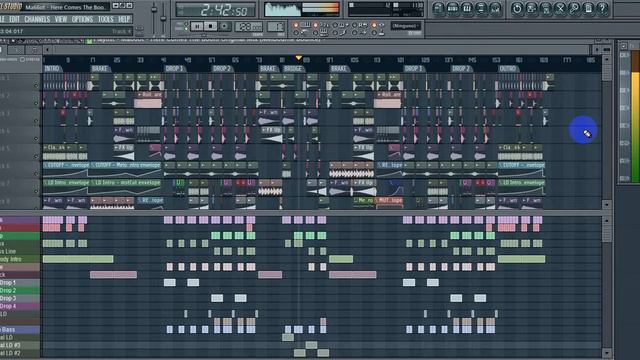Viewport: 640px width, 360px height.
Task: Open the mixer shortcut icon
Action: tap(496, 9)
